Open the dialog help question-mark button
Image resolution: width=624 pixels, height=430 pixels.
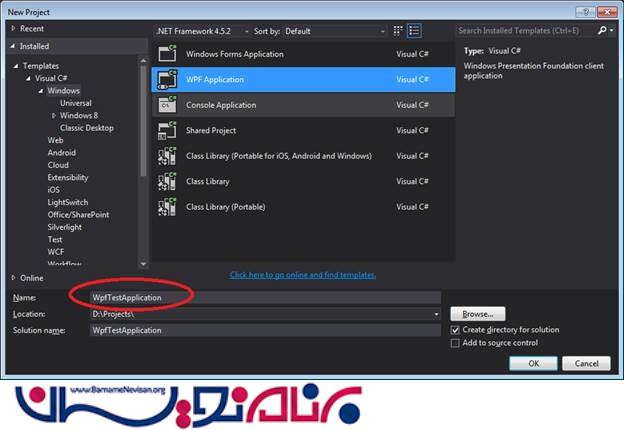point(585,12)
